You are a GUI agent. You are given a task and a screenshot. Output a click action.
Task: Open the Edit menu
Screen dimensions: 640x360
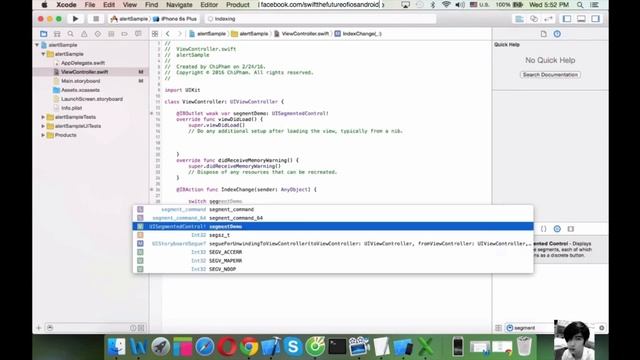(109, 5)
